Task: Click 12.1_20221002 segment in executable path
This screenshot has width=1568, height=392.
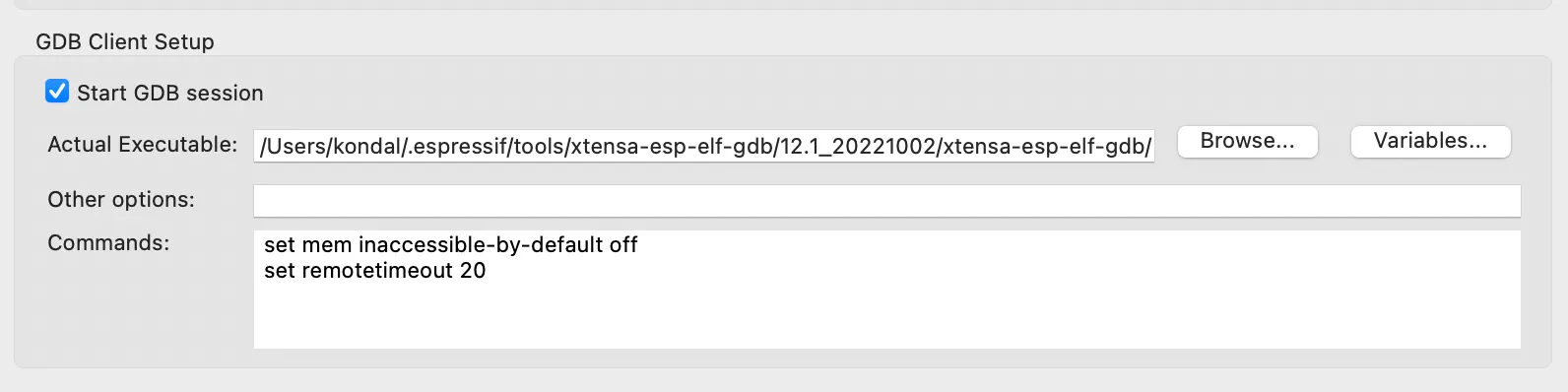Action: click(x=856, y=147)
